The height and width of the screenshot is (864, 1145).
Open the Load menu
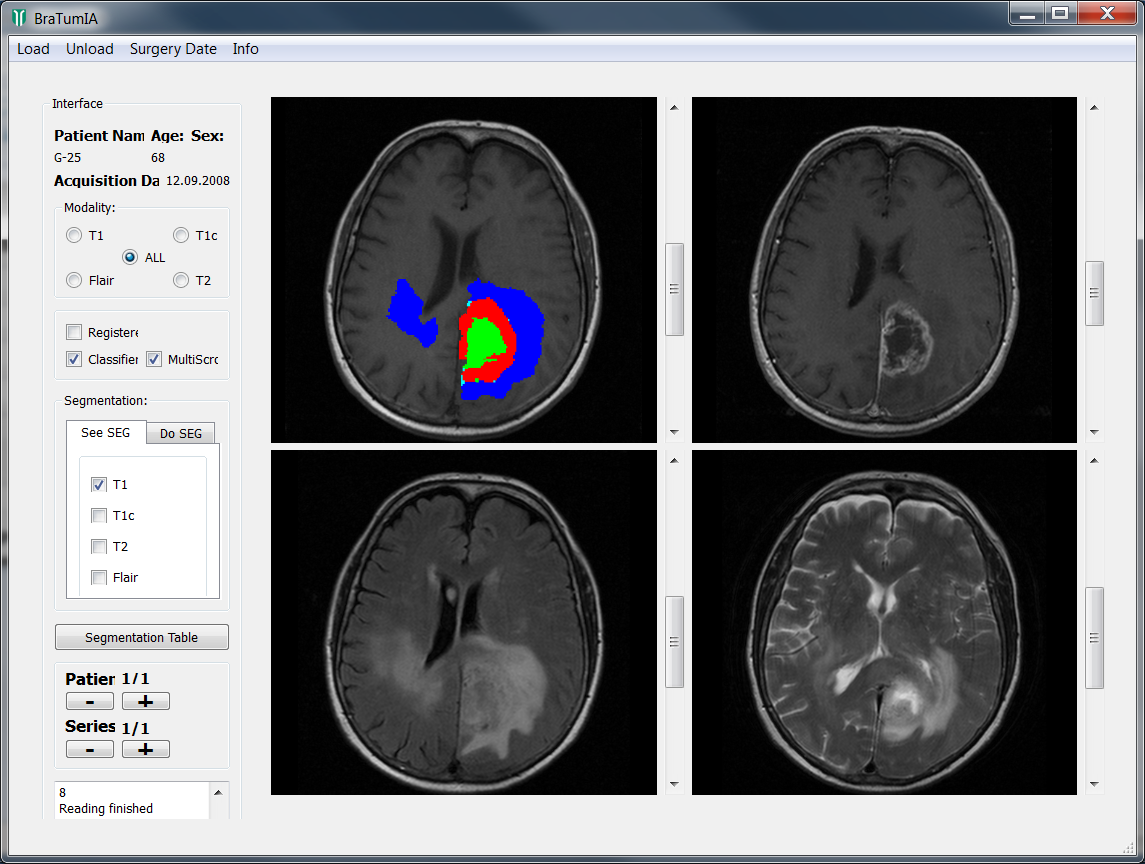33,49
